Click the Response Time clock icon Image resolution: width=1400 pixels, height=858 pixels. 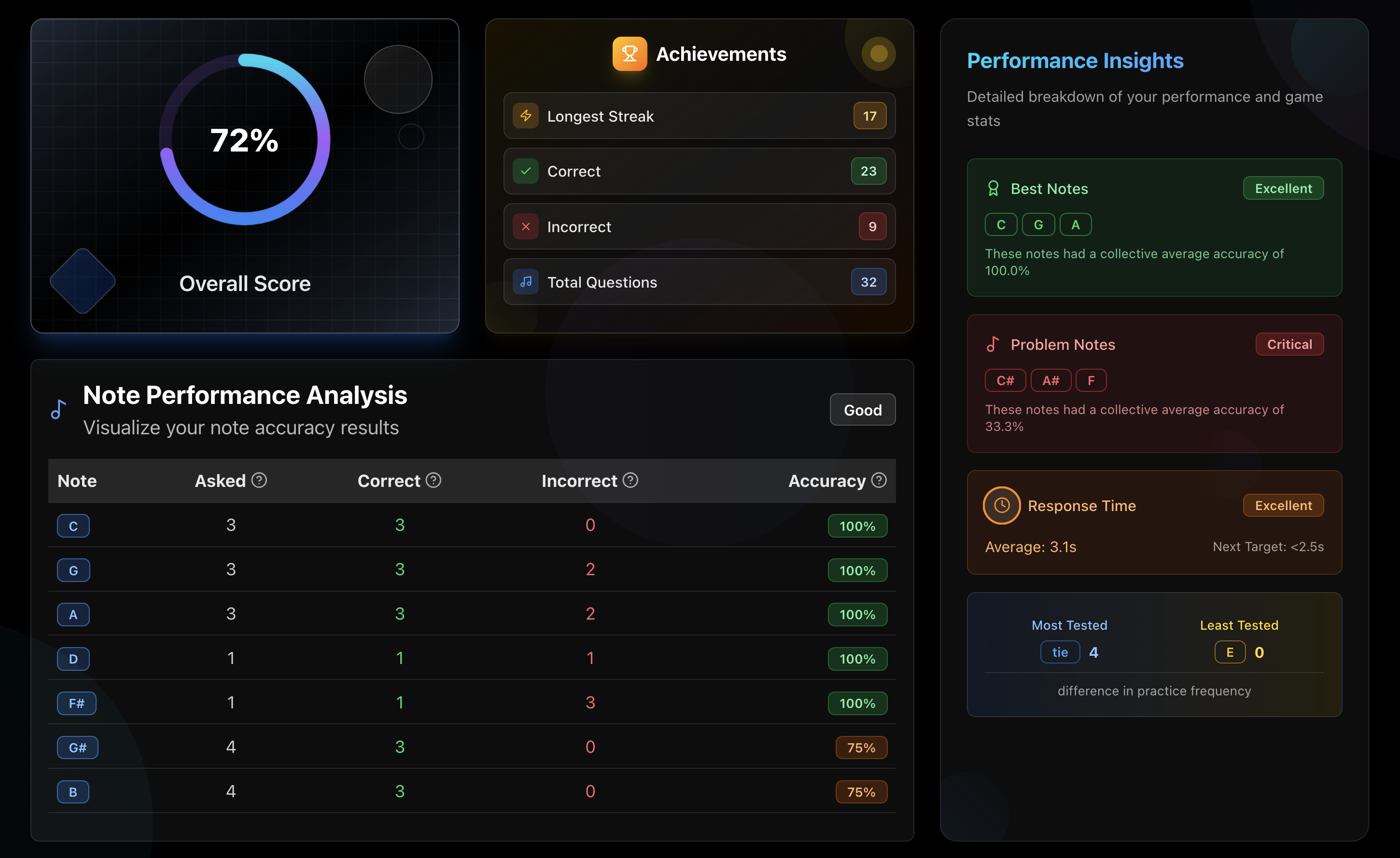(x=1001, y=505)
